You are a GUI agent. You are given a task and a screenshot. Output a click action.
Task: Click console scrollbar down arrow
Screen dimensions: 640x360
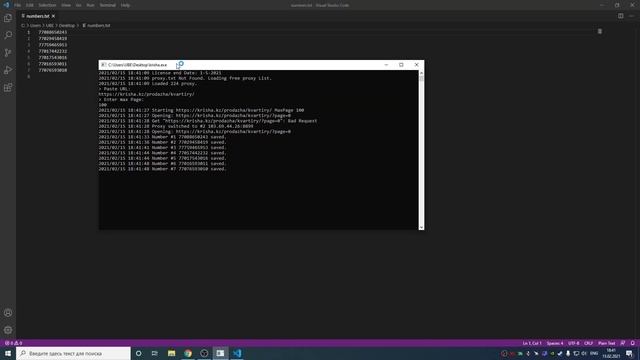[x=421, y=227]
